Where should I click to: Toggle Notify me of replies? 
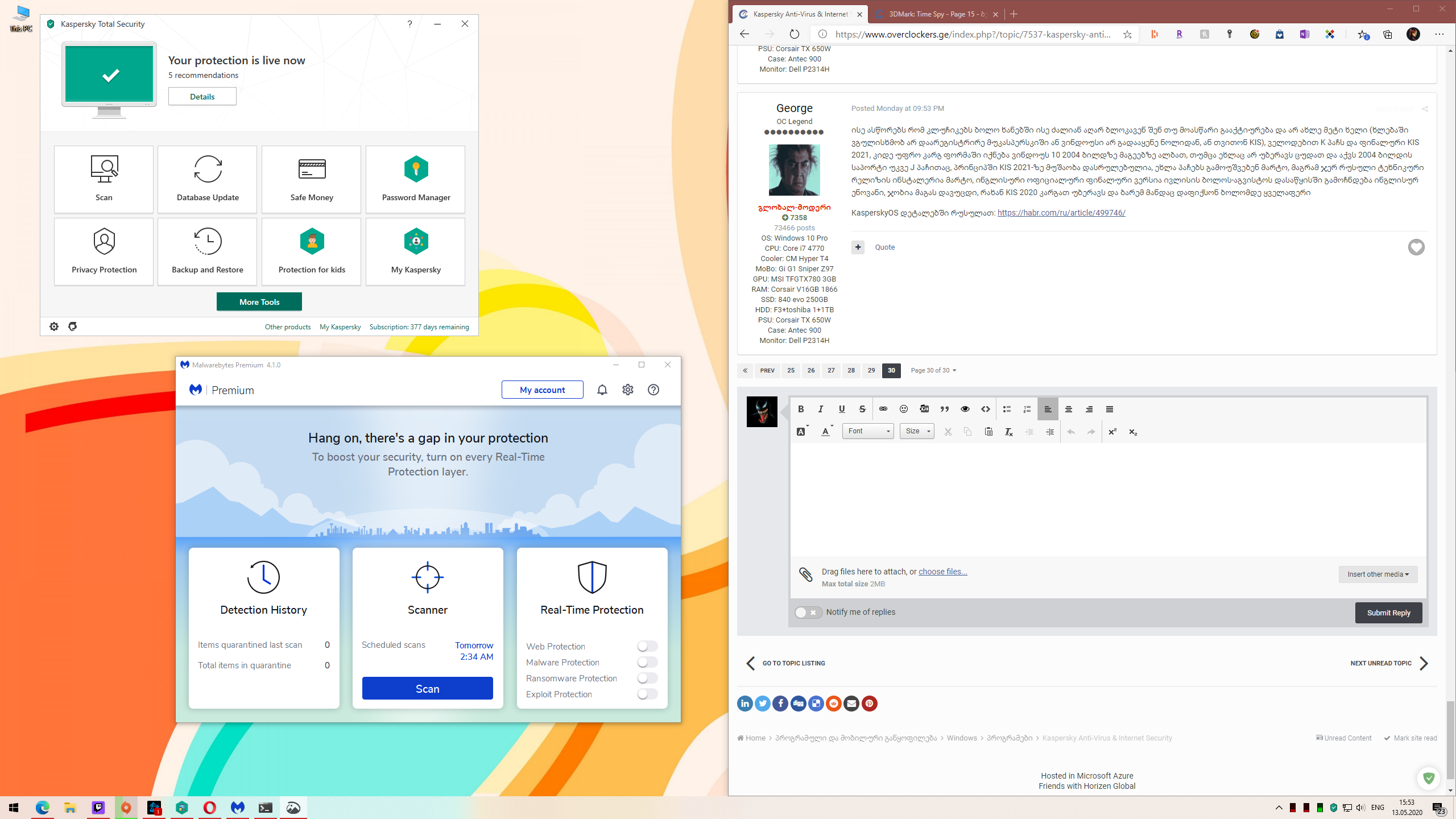807,612
